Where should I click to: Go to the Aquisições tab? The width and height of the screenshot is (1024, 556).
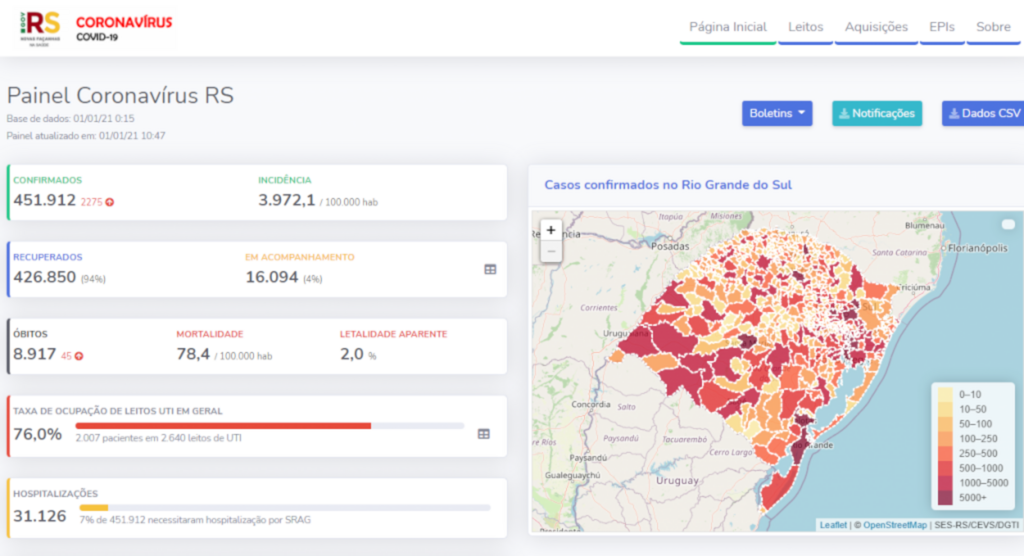pyautogui.click(x=876, y=27)
